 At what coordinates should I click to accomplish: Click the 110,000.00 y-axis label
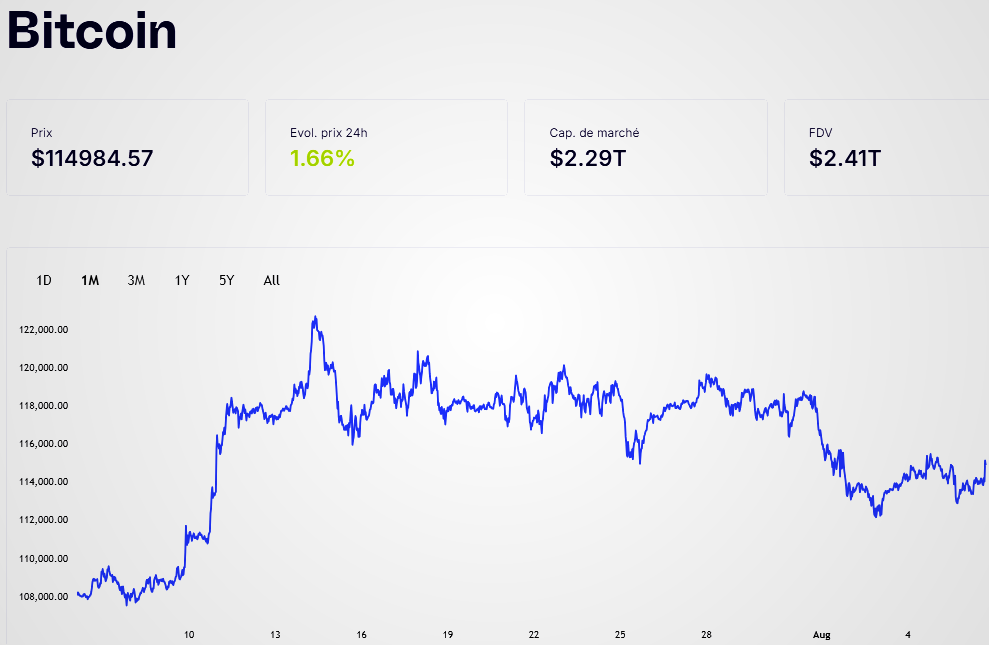click(44, 559)
